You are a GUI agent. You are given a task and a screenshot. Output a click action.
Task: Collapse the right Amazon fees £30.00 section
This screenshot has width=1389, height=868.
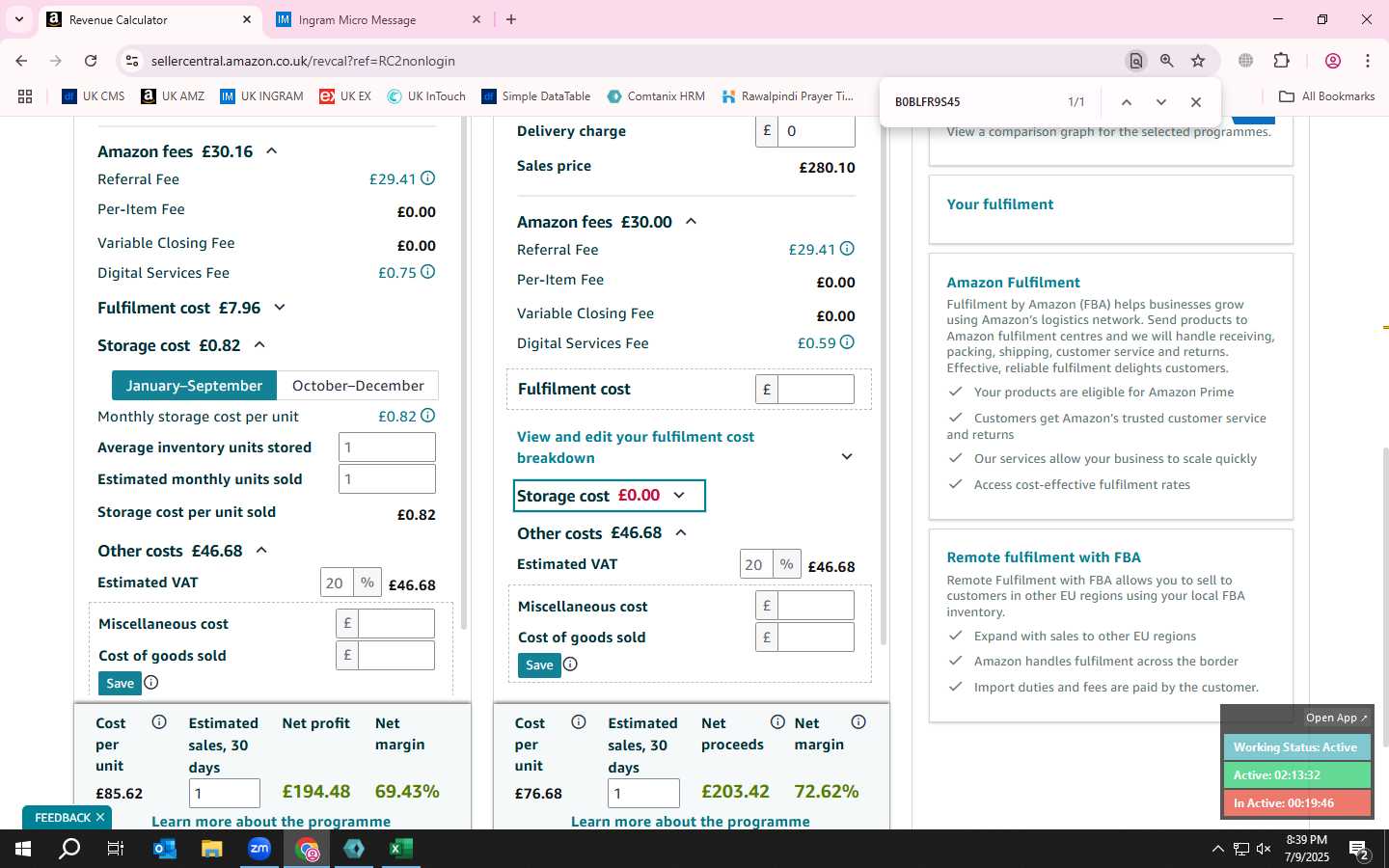coord(691,222)
